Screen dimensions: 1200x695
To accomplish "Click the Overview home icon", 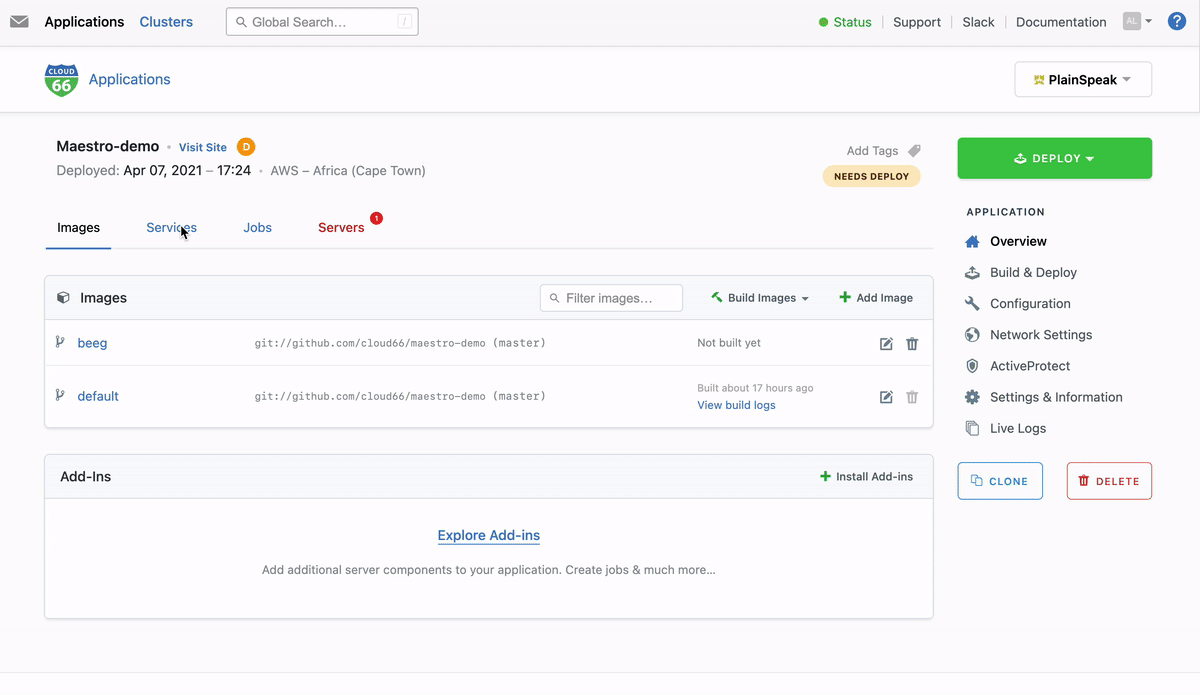I will click(x=972, y=241).
